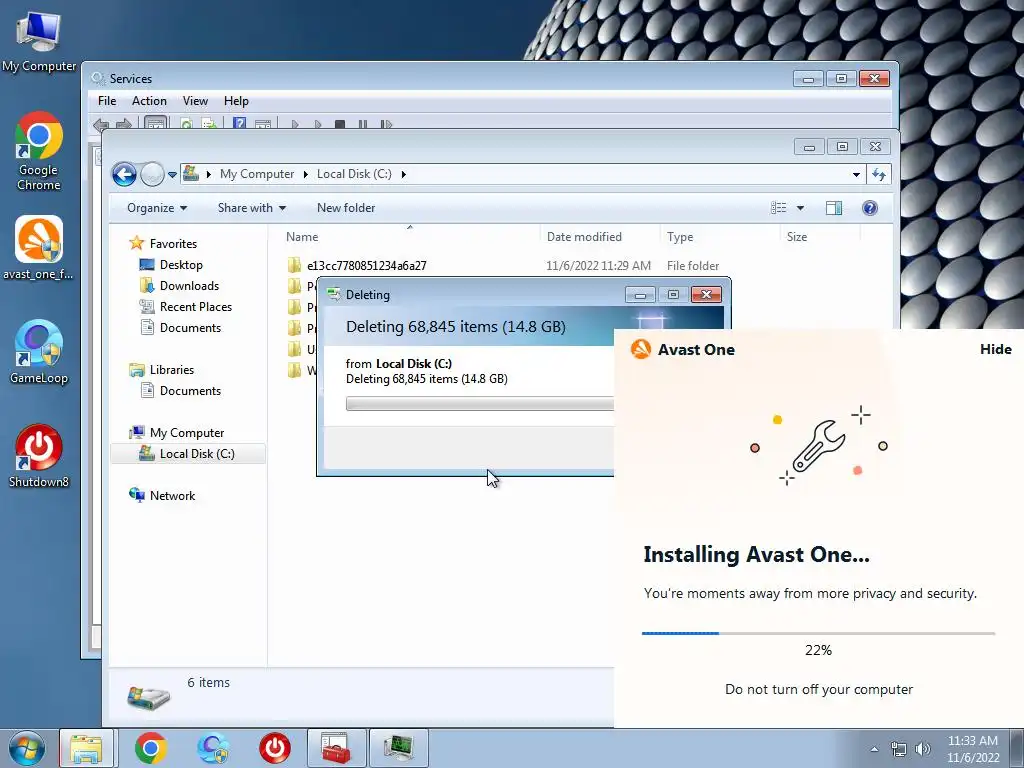Select the avast_one_f... installer desktop icon
1024x768 pixels.
39,248
